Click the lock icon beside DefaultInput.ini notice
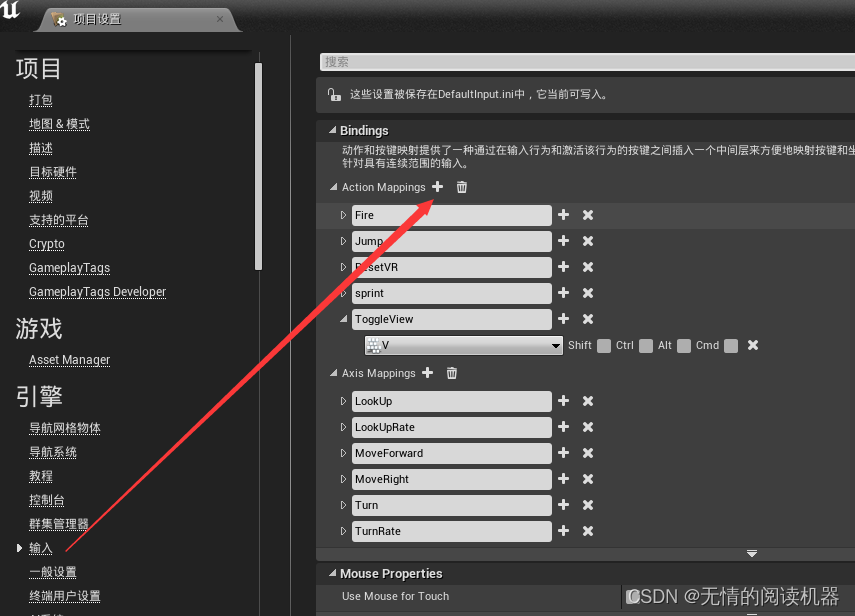The image size is (855, 616). click(334, 94)
